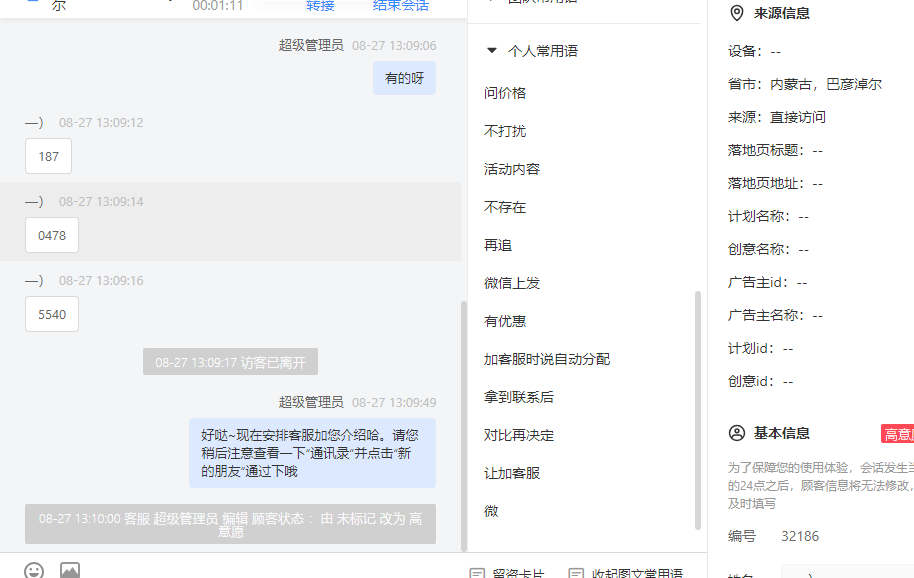Click the 高意向 red tag
This screenshot has width=914, height=578.
click(x=897, y=434)
